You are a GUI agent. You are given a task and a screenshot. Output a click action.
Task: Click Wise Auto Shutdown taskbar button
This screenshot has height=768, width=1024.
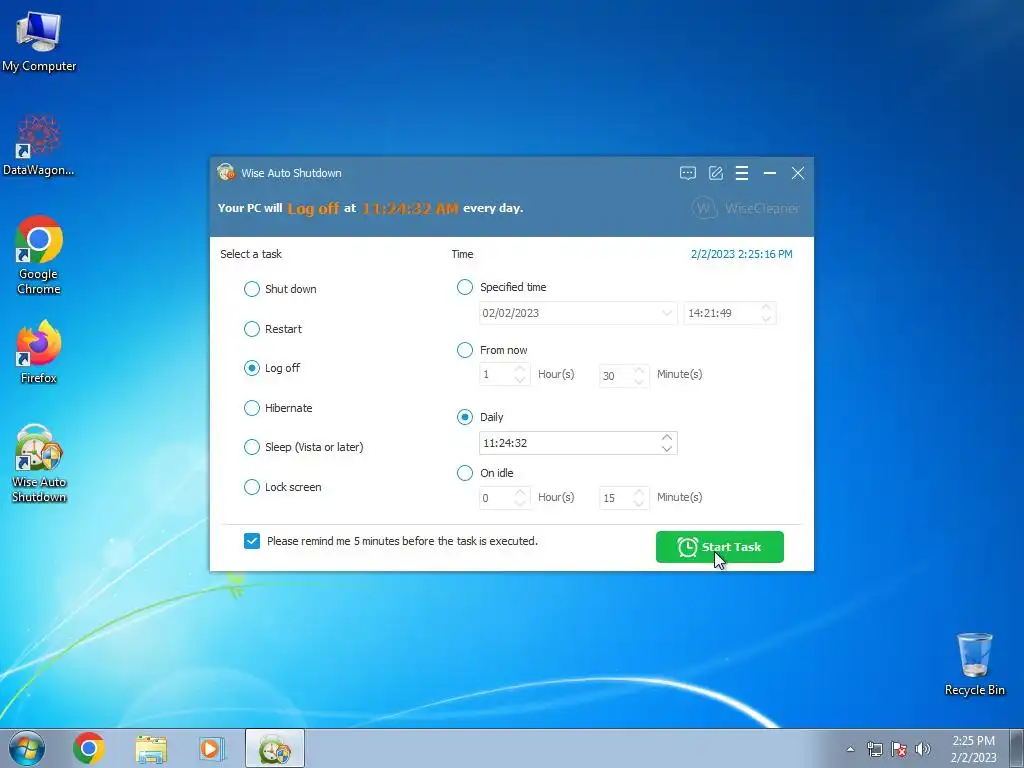(x=274, y=748)
